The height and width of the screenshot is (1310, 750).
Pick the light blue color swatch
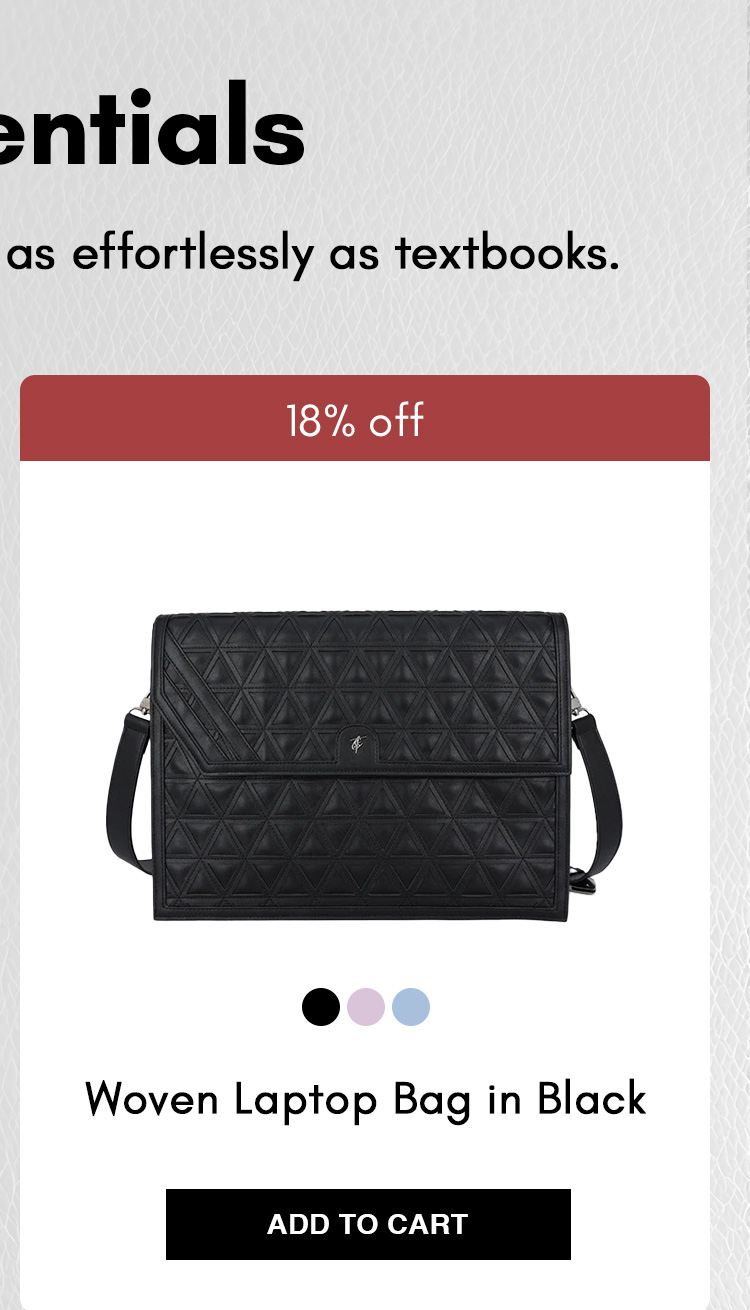(x=411, y=1007)
